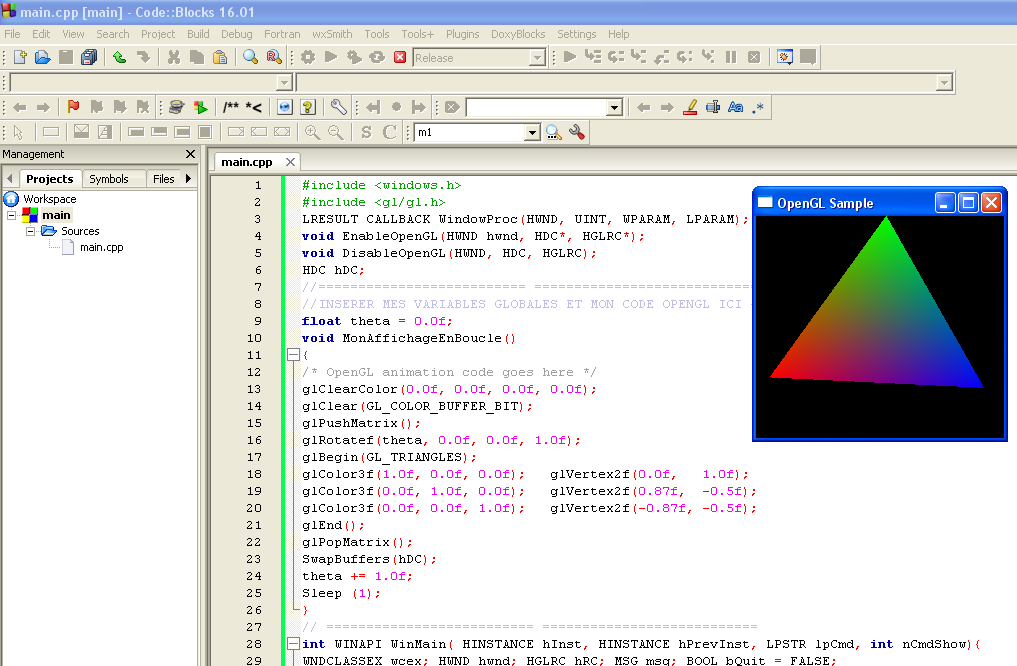Viewport: 1017px width, 666px height.
Task: Click the OpenGL Sample window title bar
Action: coord(843,203)
